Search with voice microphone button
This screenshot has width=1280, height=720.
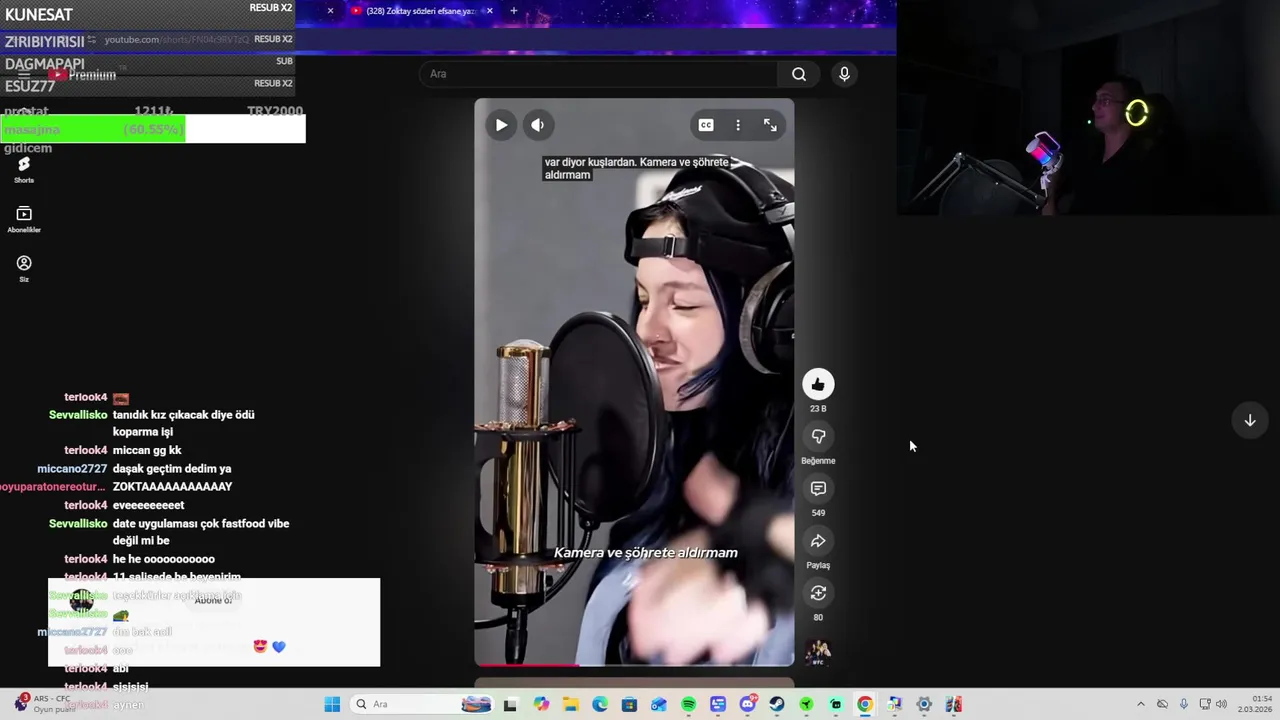coord(844,74)
